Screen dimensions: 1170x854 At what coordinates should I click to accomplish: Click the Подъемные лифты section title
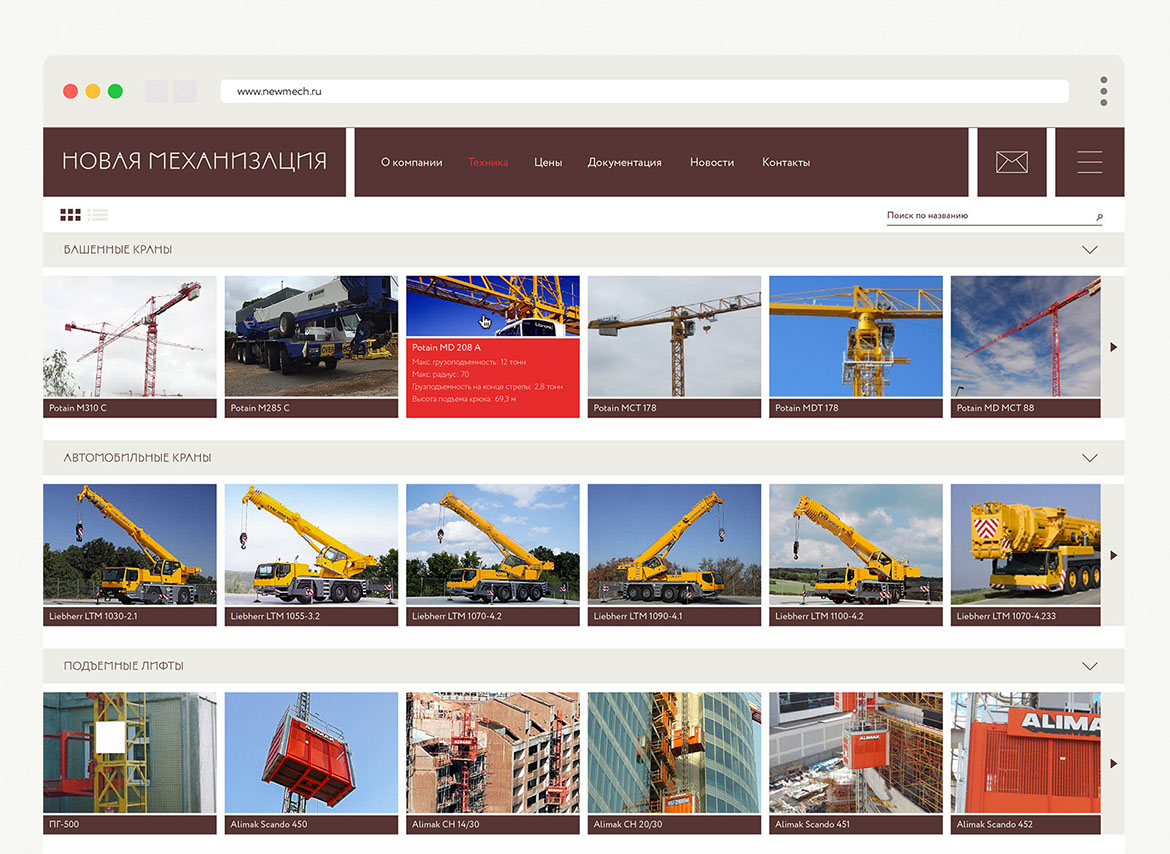tap(124, 666)
